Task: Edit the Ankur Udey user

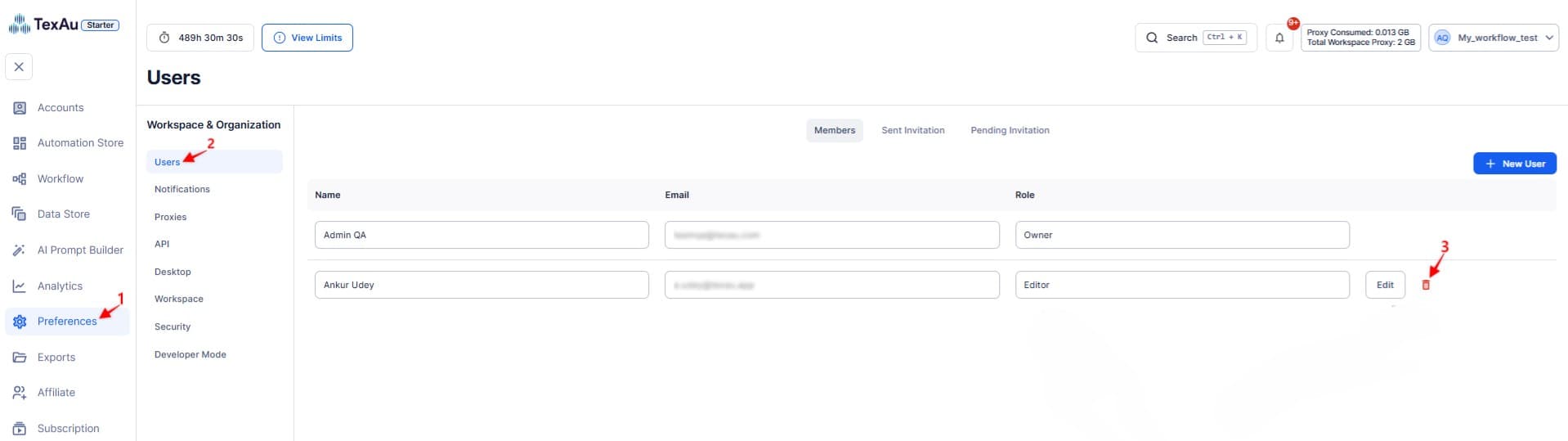Action: click(1384, 285)
